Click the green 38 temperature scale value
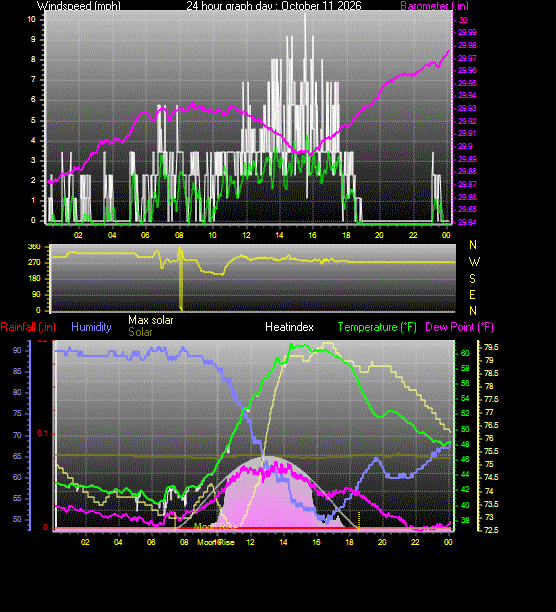556x612 pixels. click(x=465, y=520)
